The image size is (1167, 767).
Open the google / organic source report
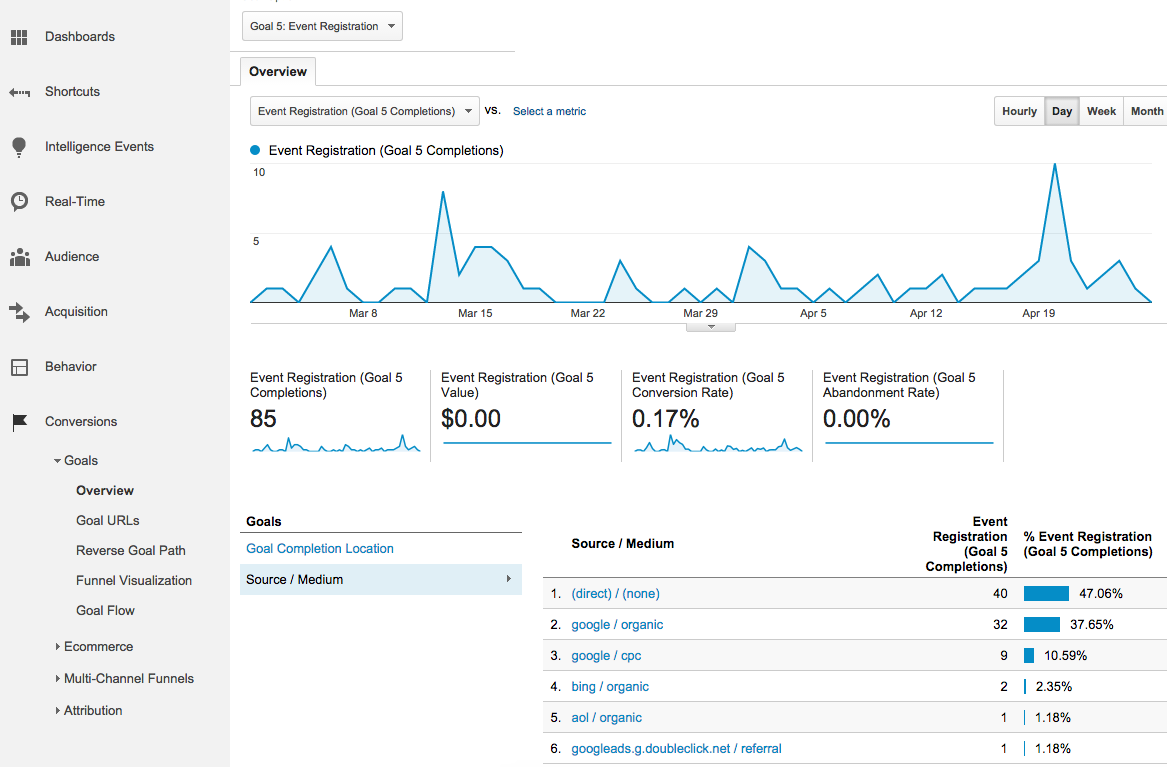click(617, 624)
